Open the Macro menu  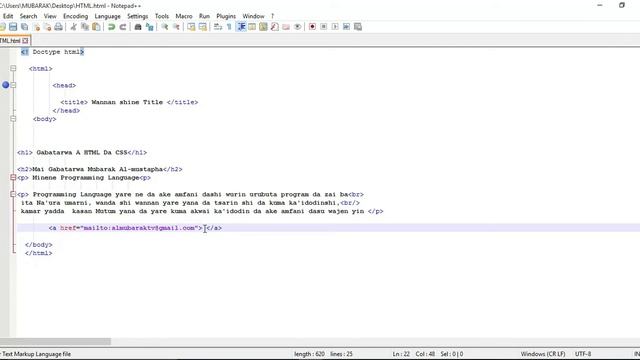pyautogui.click(x=184, y=16)
